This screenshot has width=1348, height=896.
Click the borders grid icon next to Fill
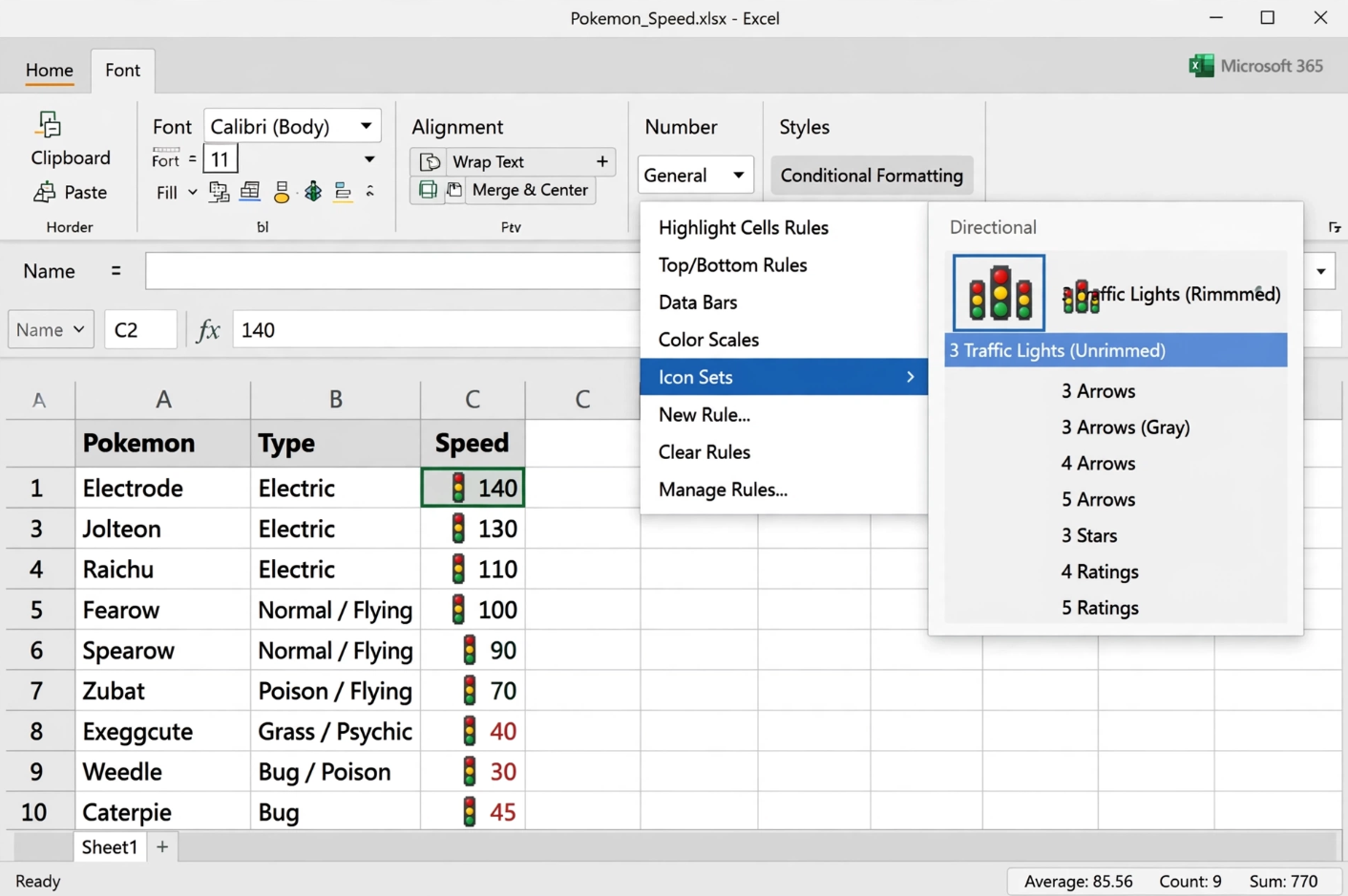[x=219, y=192]
